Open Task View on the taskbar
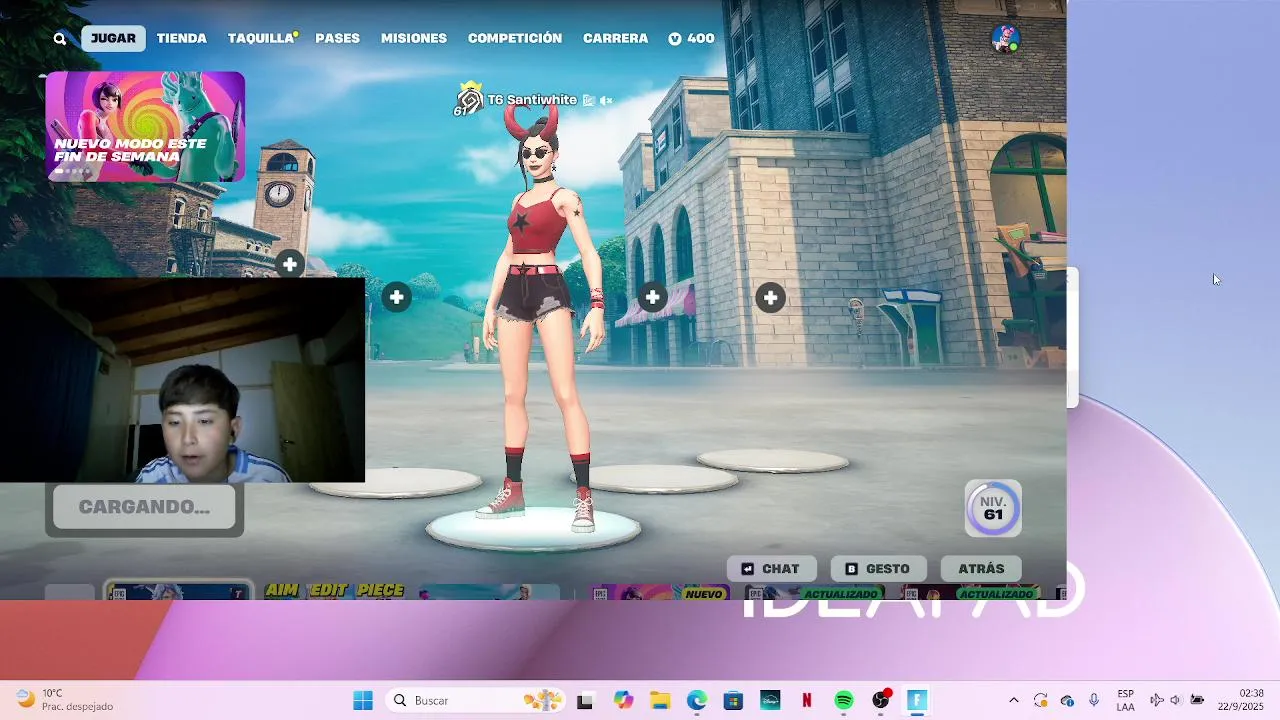The width and height of the screenshot is (1280, 720). point(585,701)
